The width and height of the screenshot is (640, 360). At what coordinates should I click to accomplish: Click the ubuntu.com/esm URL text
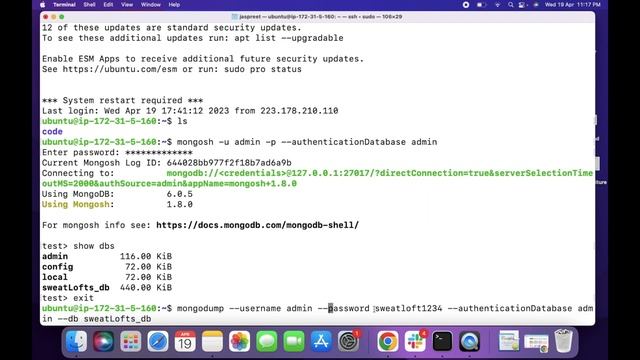120,69
